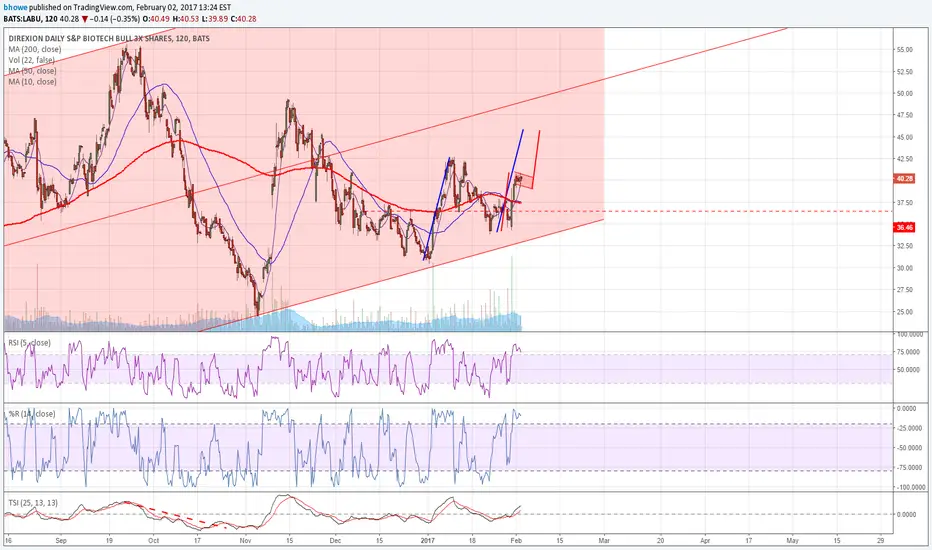Screen dimensions: 932x550
Task: Click the Oct date on time axis
Action: coord(153,540)
